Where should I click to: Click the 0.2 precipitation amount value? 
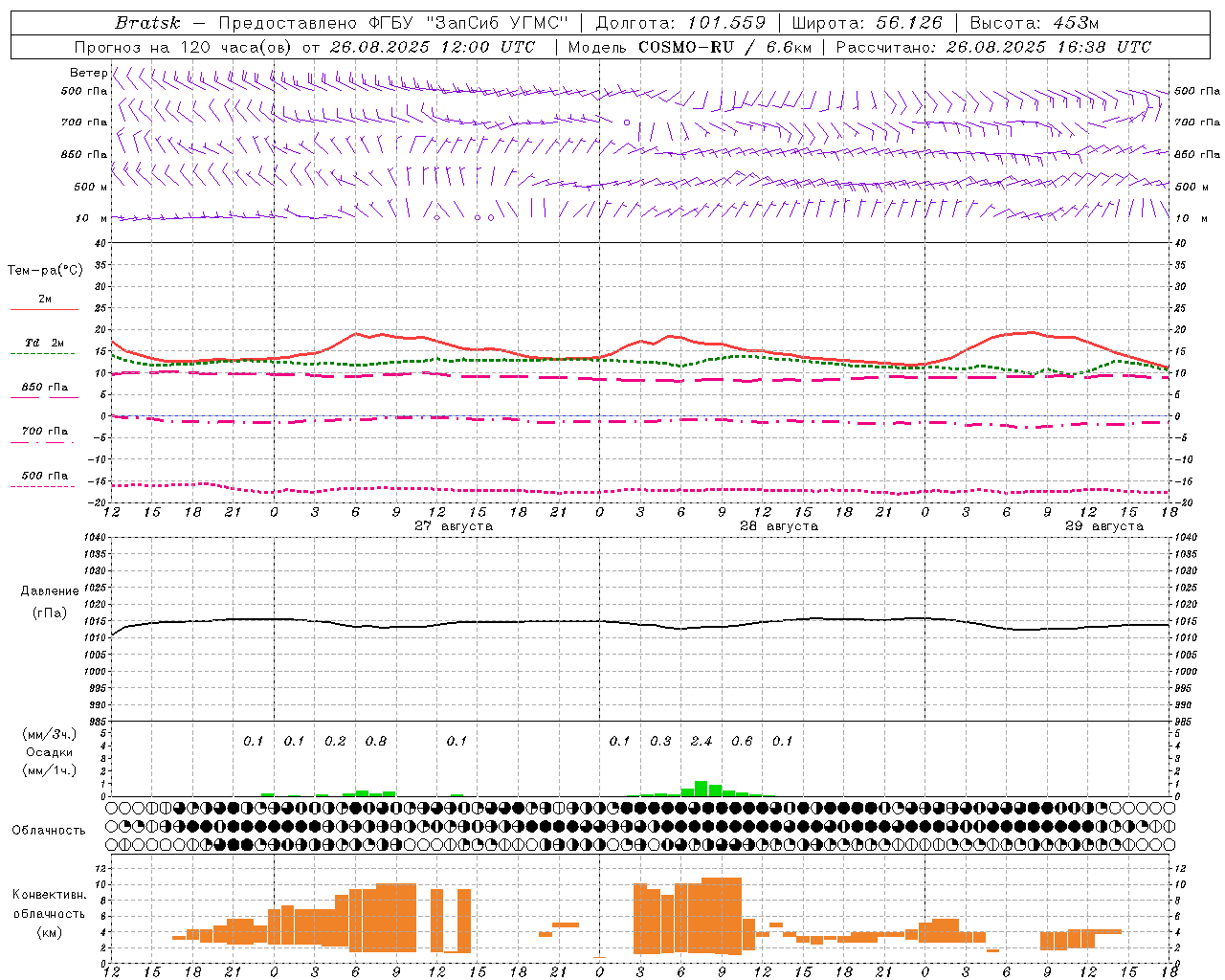click(335, 741)
